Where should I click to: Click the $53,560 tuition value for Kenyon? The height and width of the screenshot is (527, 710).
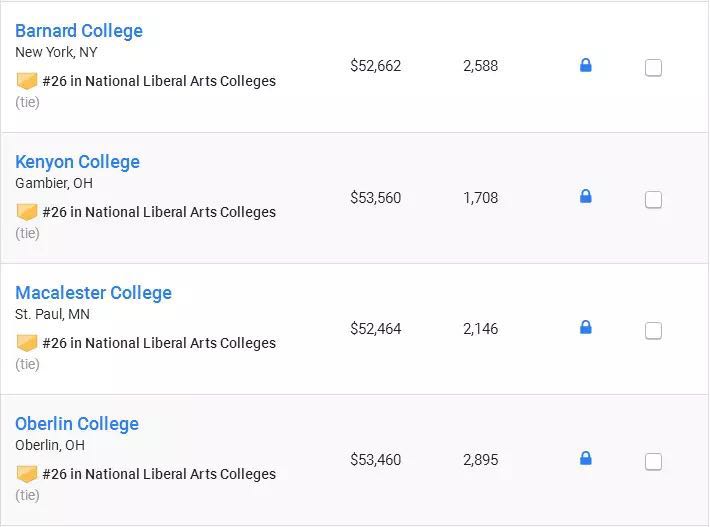(x=375, y=198)
